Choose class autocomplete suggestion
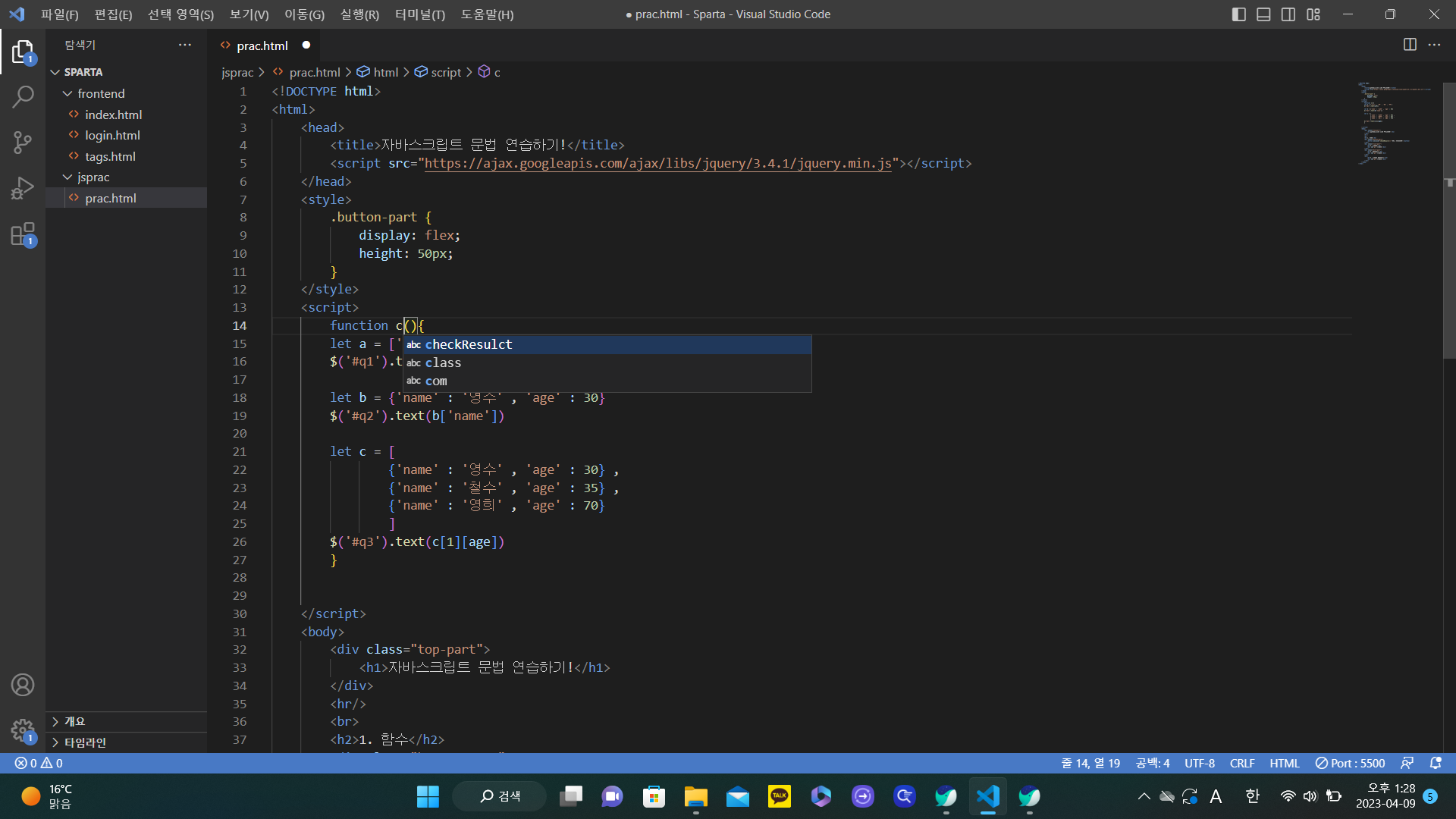1456x819 pixels. pos(607,362)
